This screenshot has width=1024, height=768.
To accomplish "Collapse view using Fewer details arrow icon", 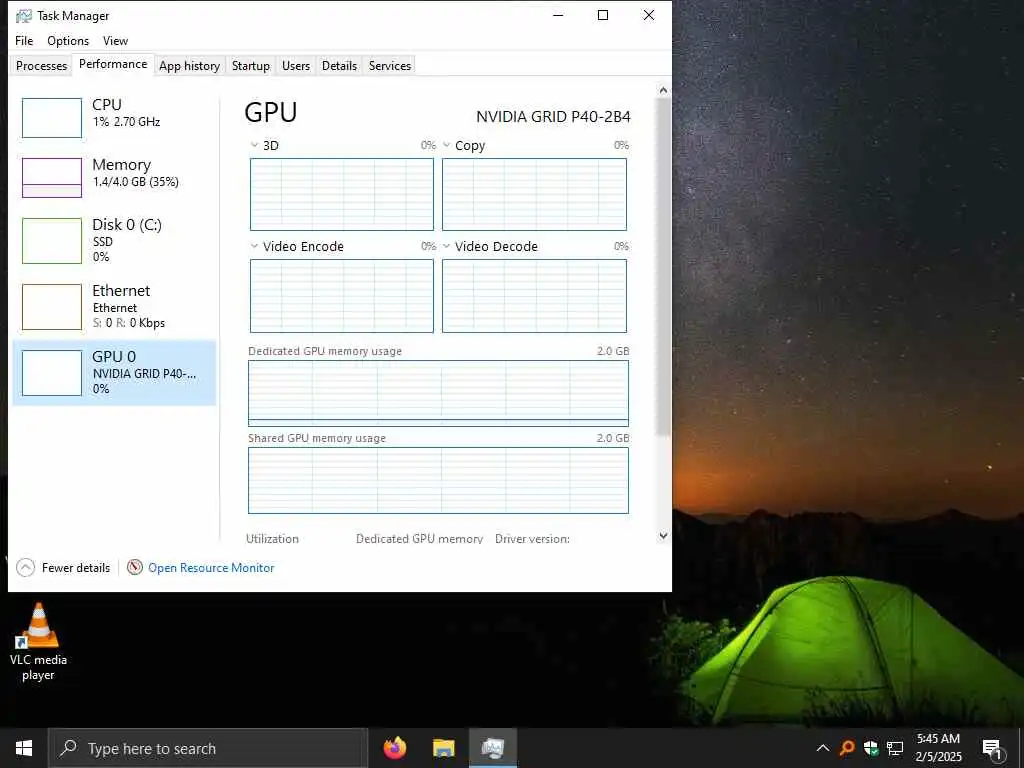I will (25, 568).
